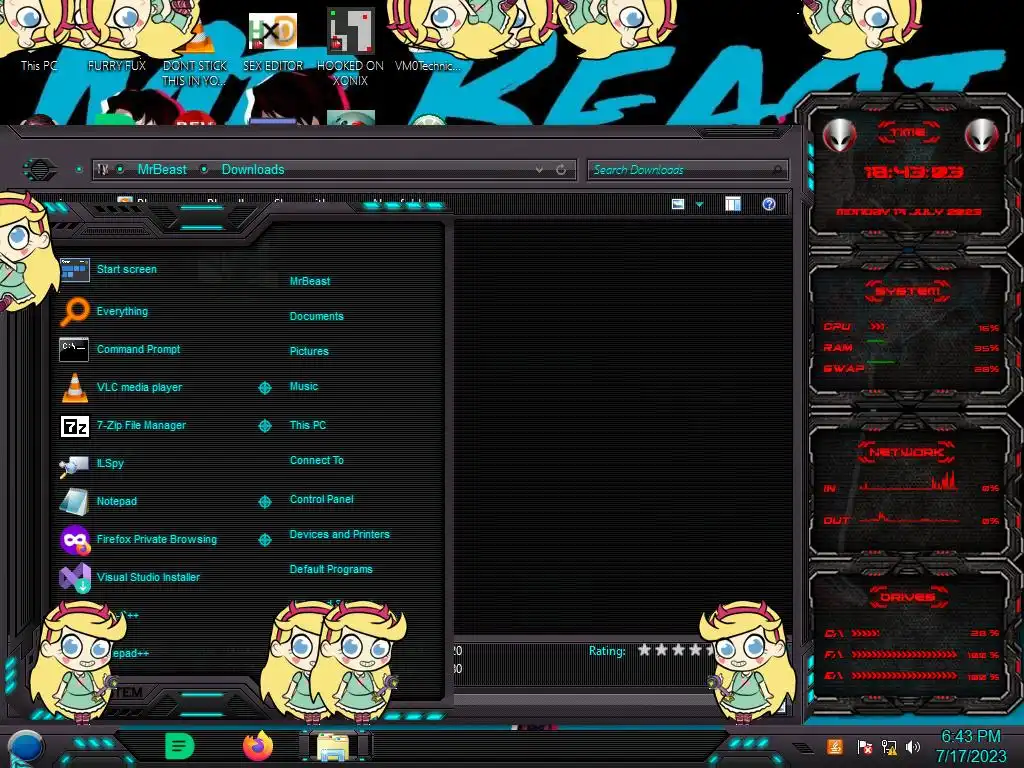The image size is (1024, 768).
Task: Set rating to two stars
Action: [x=662, y=650]
